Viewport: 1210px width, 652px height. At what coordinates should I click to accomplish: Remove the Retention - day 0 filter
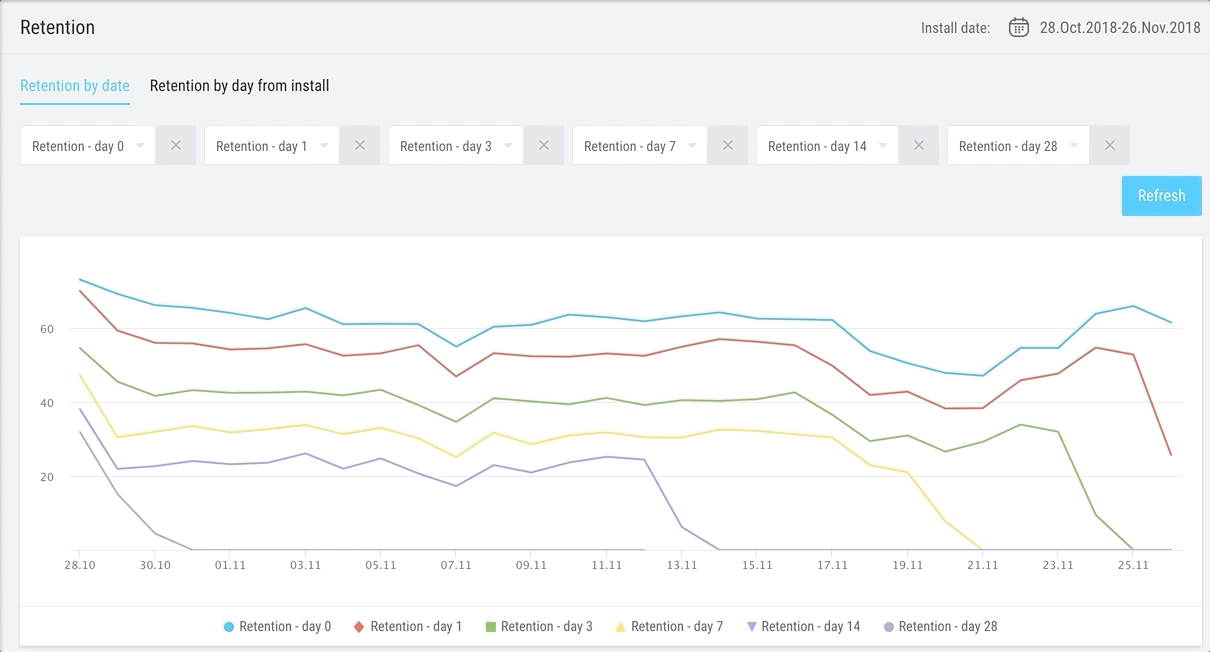[176, 146]
